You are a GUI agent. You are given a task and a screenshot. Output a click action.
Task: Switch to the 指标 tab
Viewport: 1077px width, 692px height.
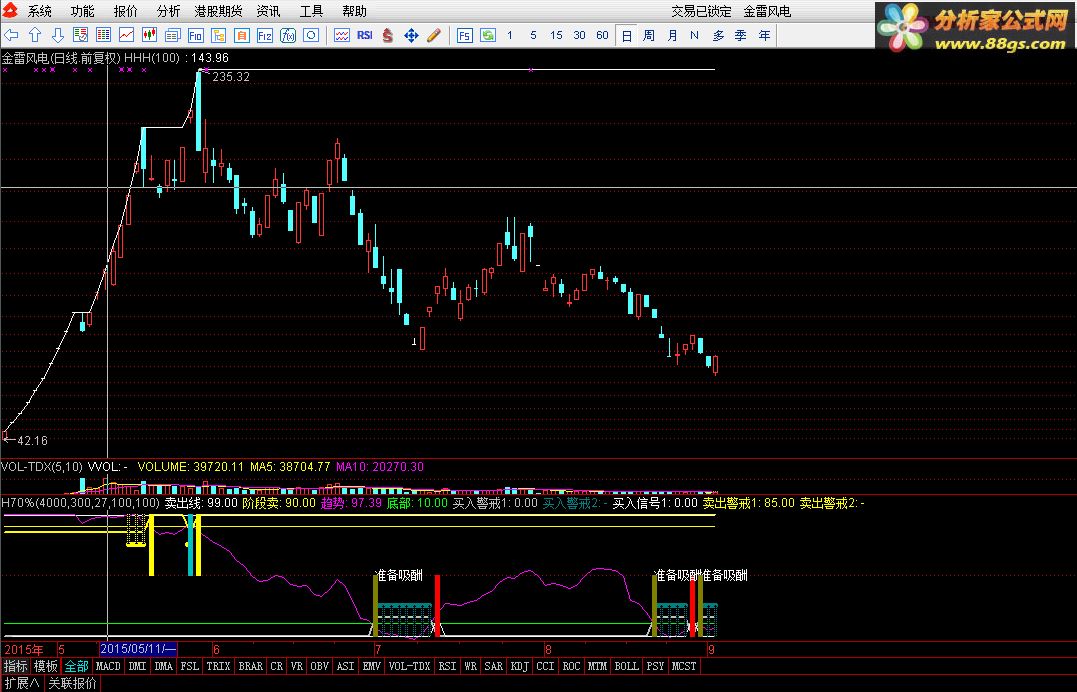point(16,666)
